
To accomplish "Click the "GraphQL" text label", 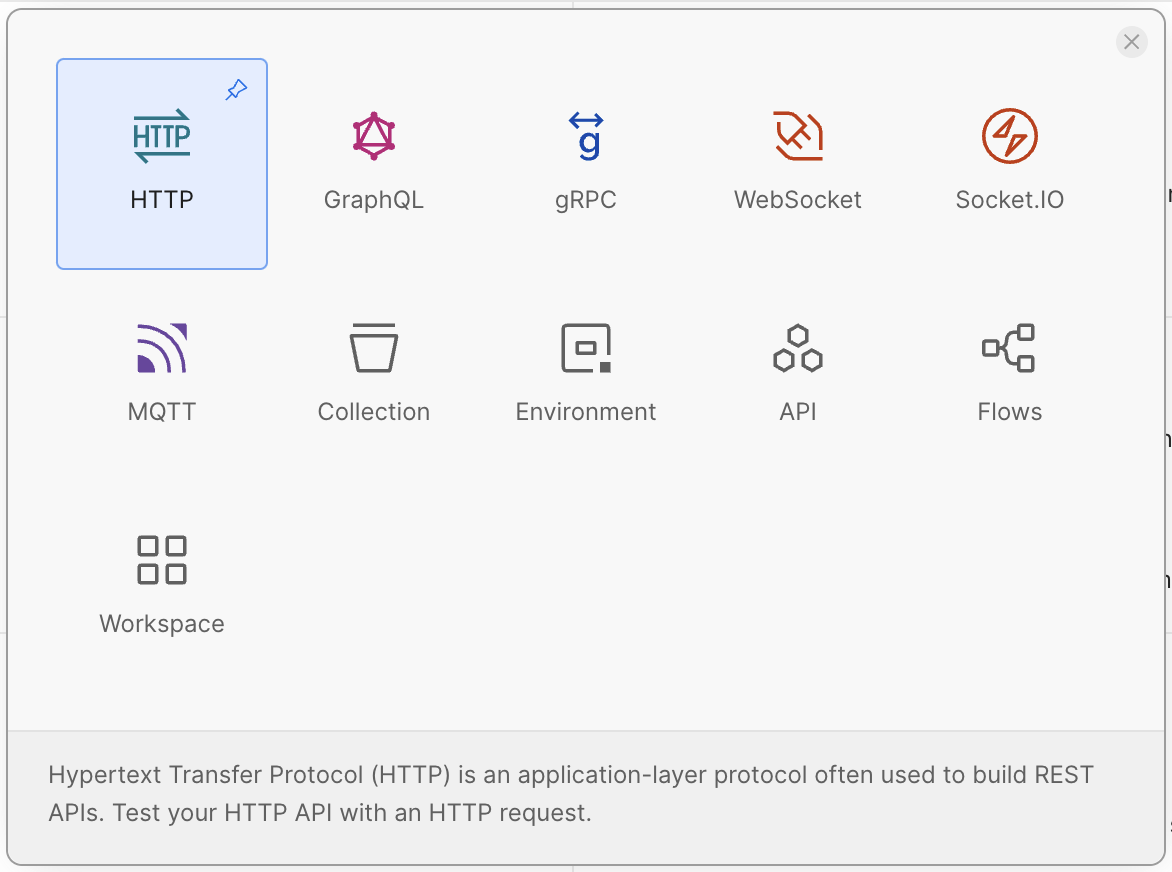I will 374,200.
